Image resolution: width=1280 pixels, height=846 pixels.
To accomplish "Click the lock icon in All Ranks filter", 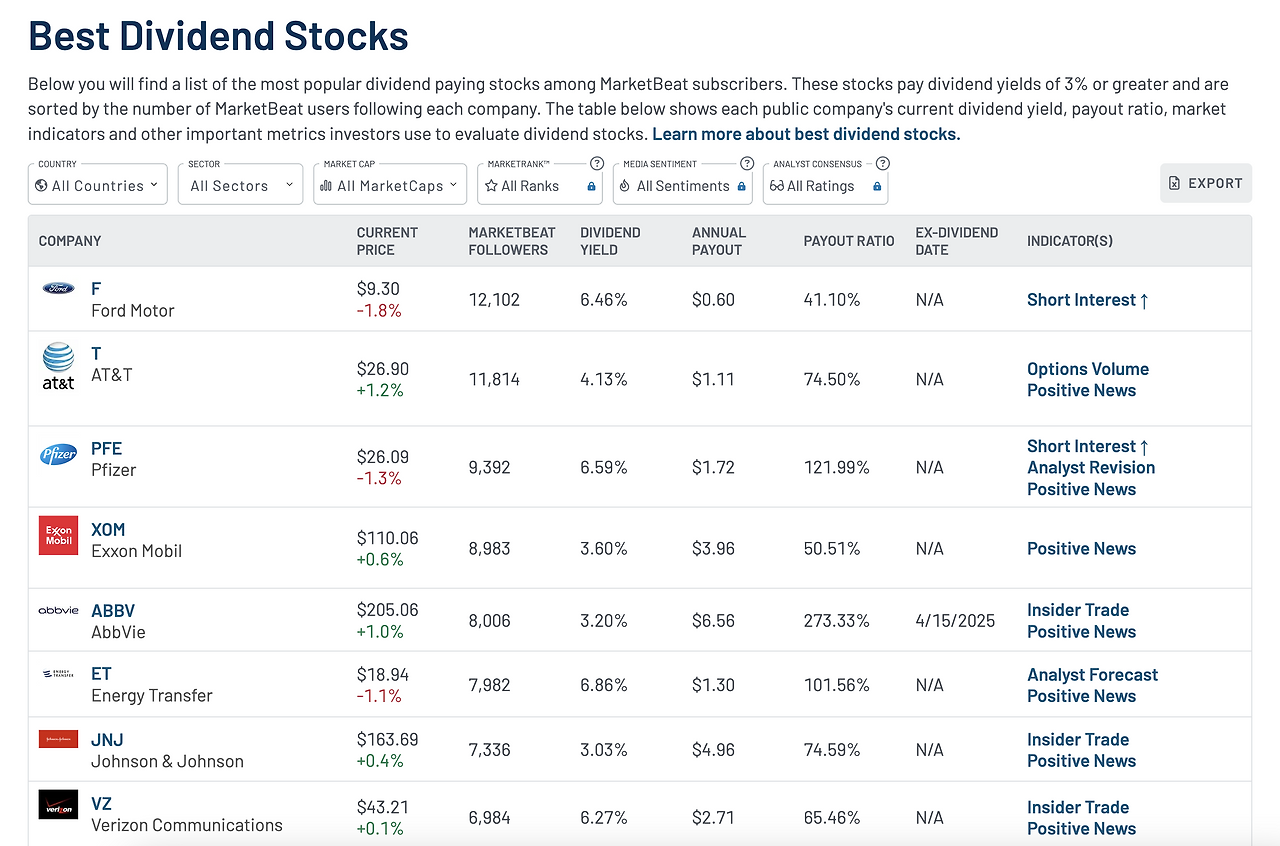I will pyautogui.click(x=591, y=186).
